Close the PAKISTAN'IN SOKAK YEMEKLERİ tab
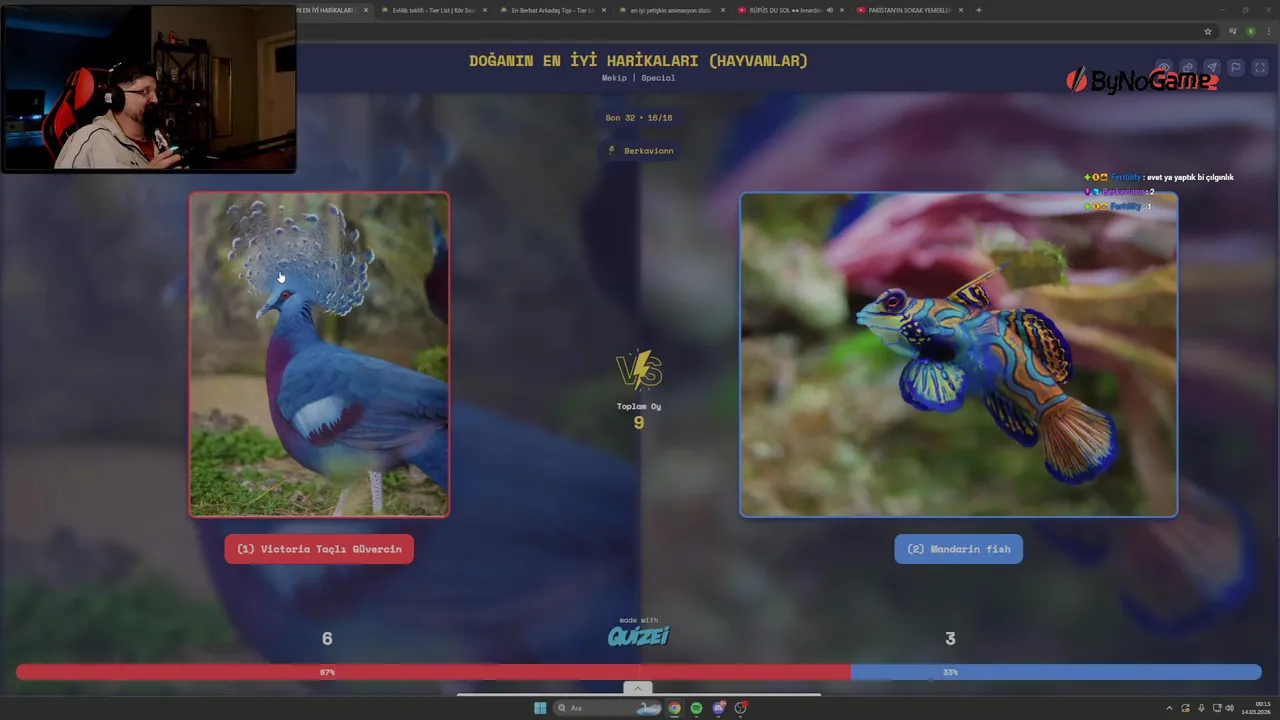1280x720 pixels. click(961, 10)
